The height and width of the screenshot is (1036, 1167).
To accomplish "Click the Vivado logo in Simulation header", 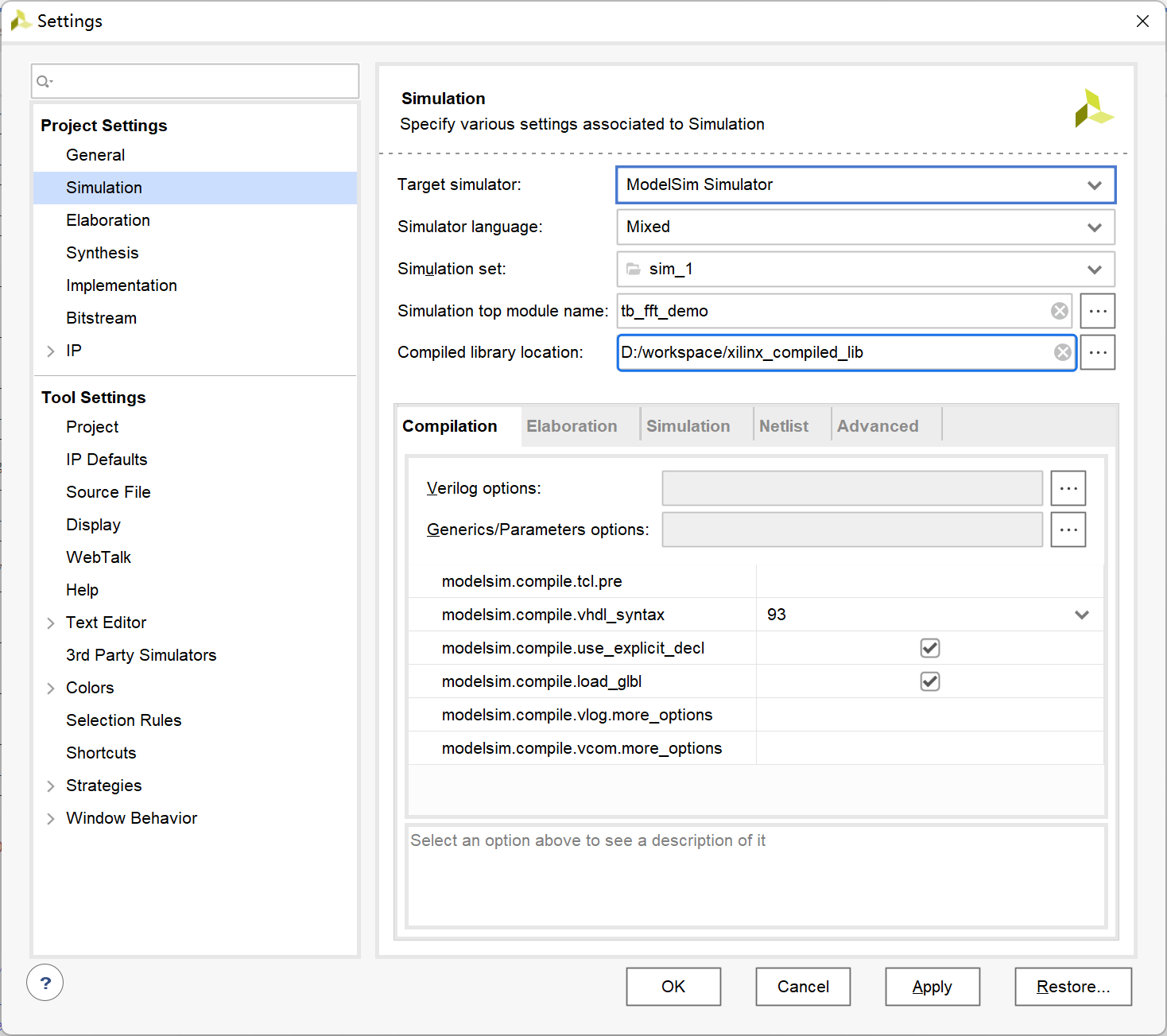I will point(1094,108).
